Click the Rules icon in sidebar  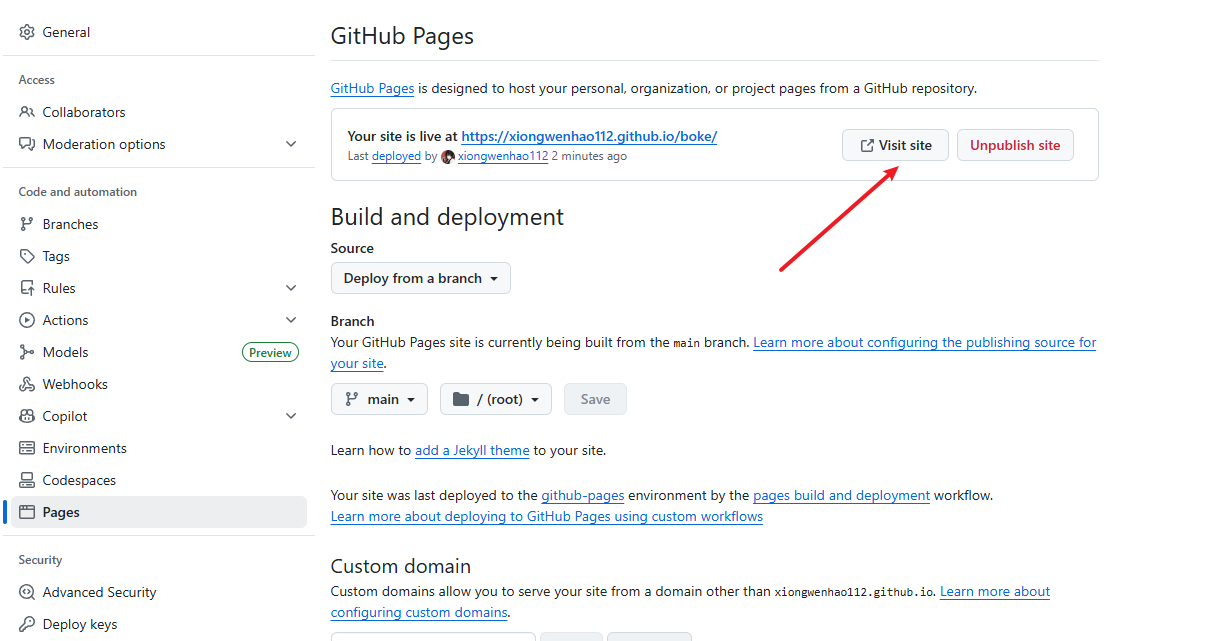27,288
